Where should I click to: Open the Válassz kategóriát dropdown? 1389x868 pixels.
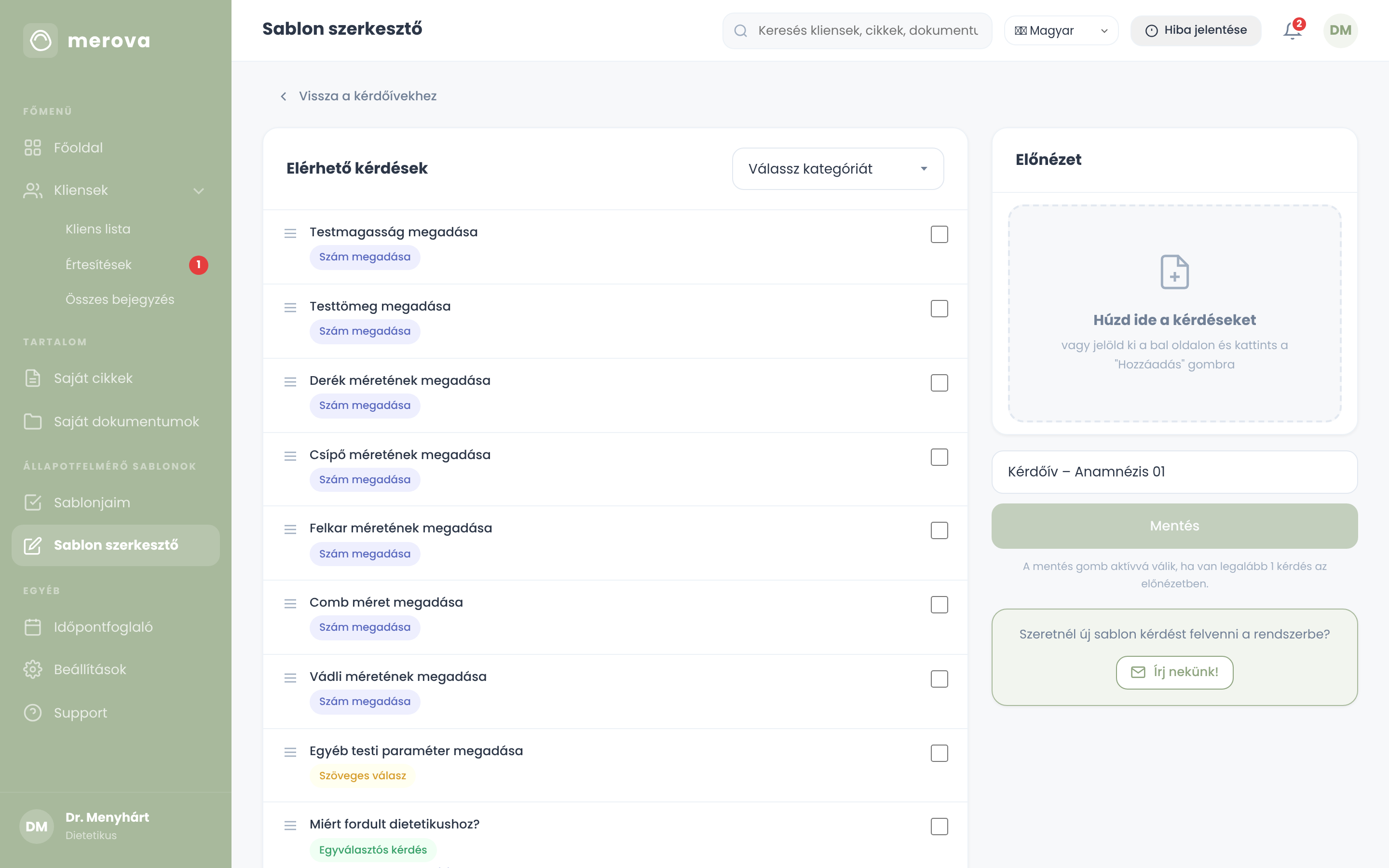838,169
